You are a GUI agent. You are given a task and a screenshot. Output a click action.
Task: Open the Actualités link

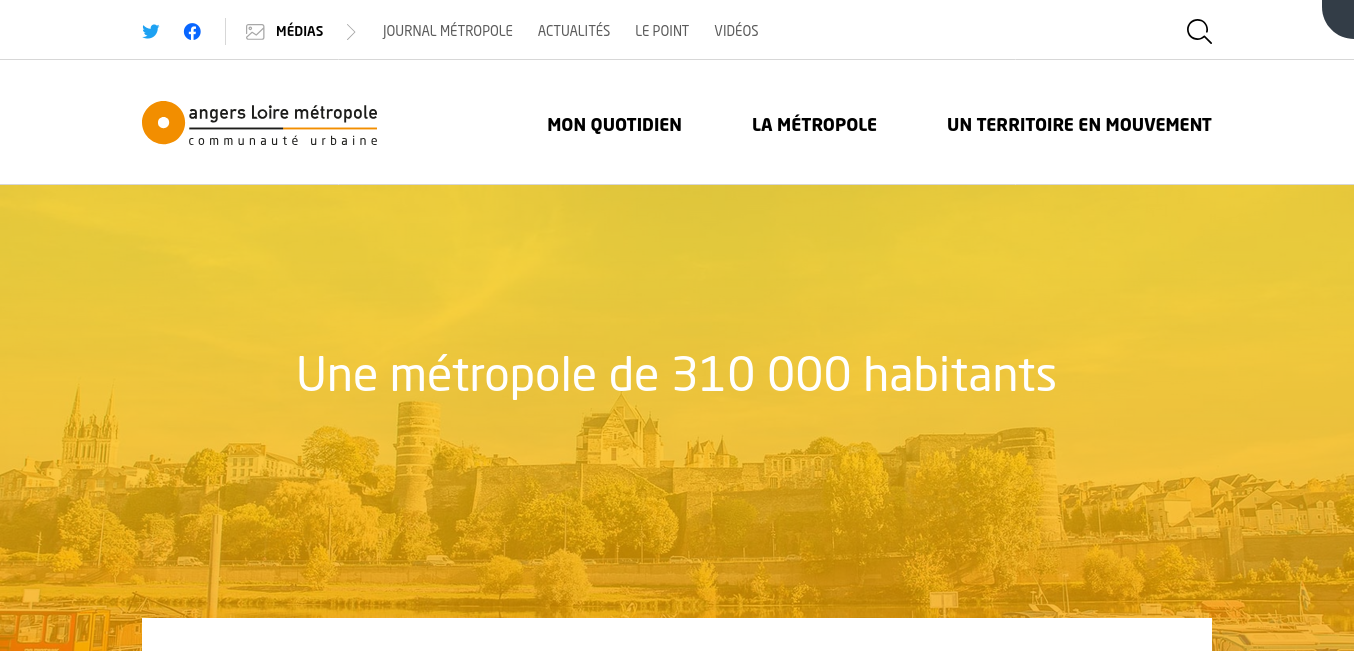pos(574,31)
